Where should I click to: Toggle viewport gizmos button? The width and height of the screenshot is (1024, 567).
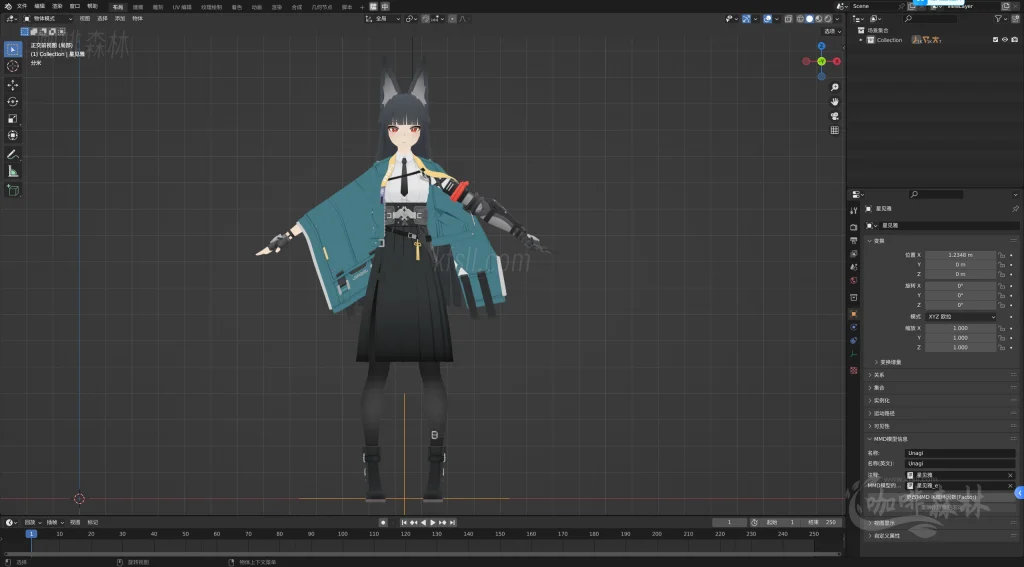pos(746,19)
